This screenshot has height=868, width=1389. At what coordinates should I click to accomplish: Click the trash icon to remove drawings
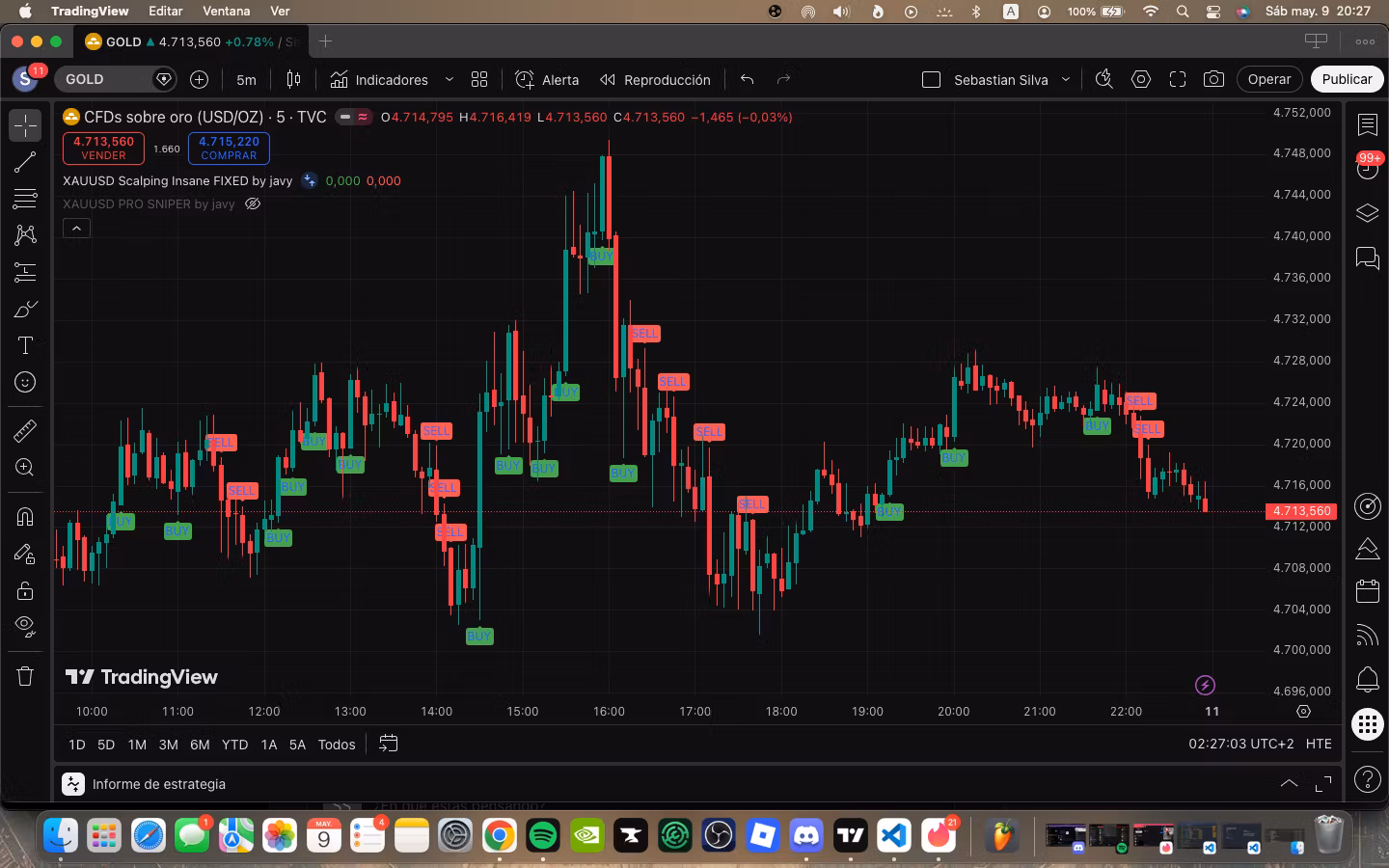tap(25, 676)
